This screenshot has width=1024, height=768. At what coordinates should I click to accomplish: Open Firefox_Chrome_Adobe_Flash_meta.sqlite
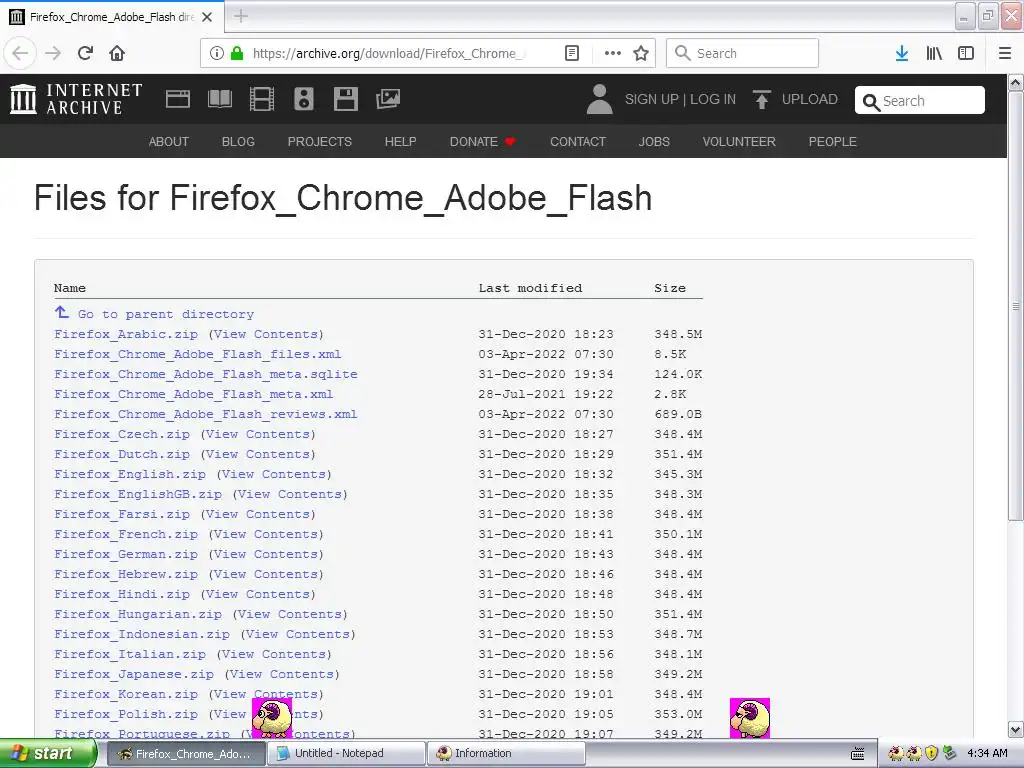pyautogui.click(x=206, y=374)
